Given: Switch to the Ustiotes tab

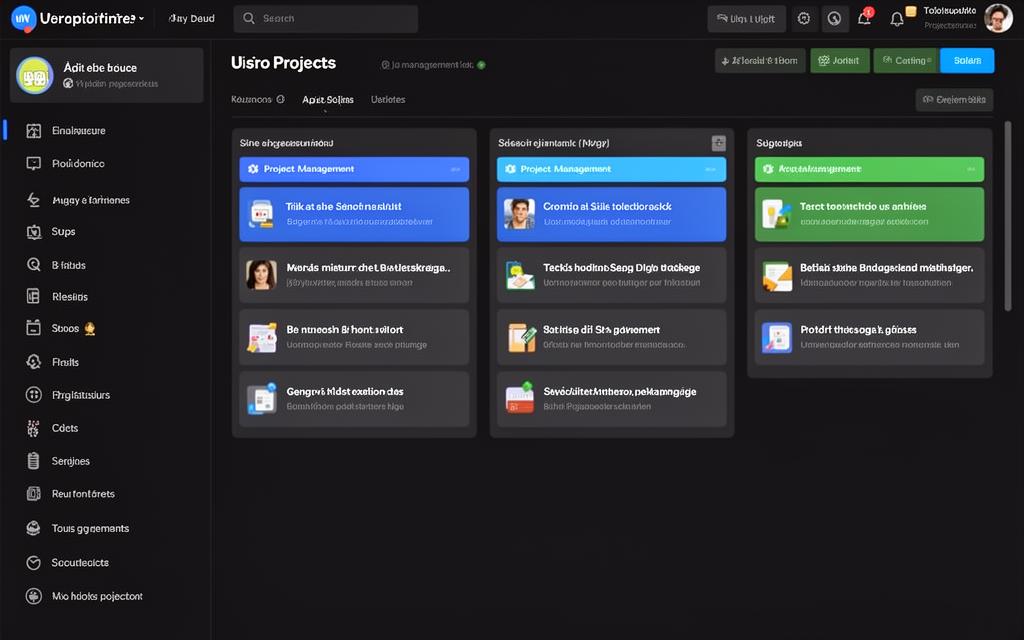Looking at the screenshot, I should tap(388, 99).
